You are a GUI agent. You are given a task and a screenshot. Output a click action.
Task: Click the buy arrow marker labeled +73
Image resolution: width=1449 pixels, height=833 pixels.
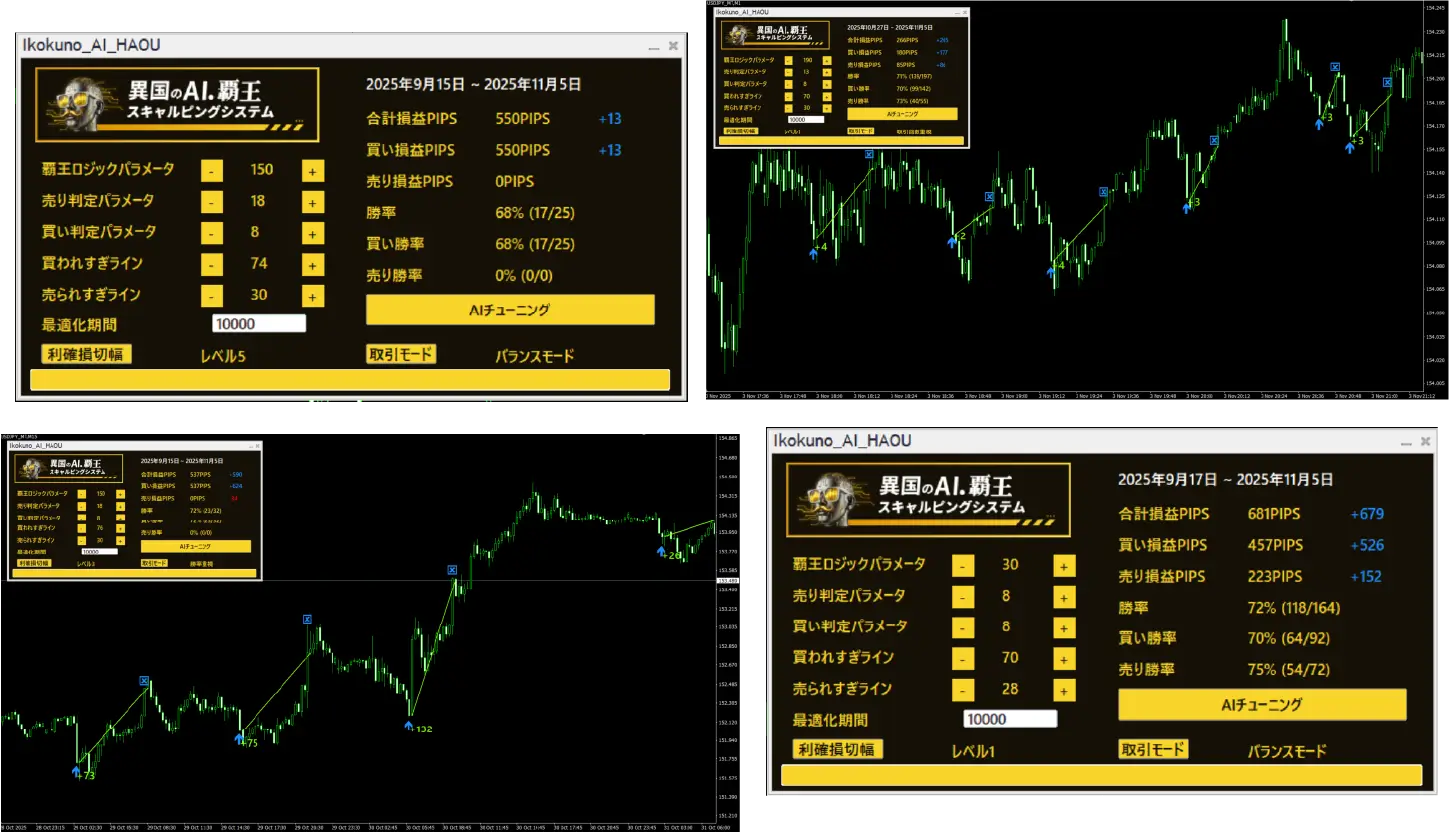[76, 771]
